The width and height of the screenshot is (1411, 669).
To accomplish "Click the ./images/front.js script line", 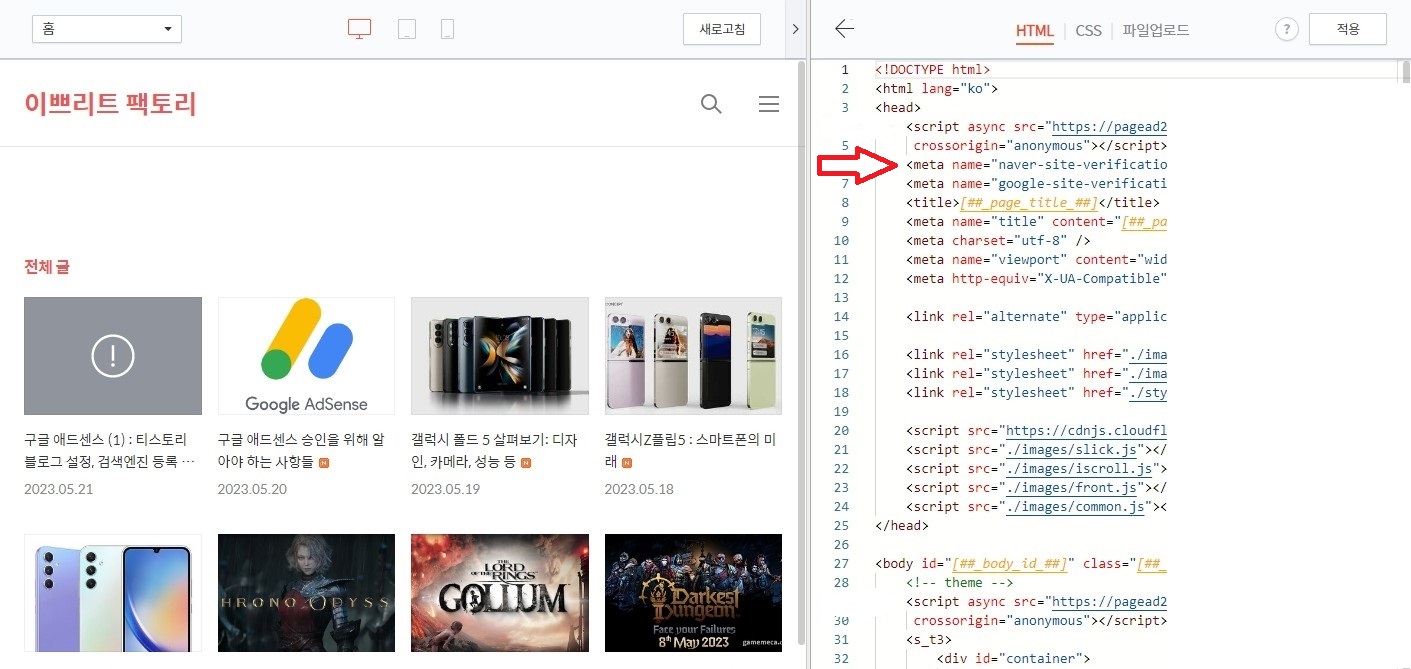I will [x=1037, y=488].
